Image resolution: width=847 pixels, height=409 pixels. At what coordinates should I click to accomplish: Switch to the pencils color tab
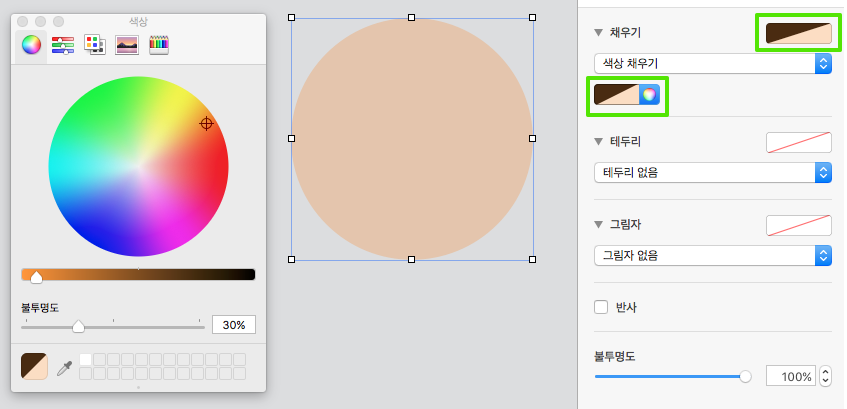tap(159, 45)
